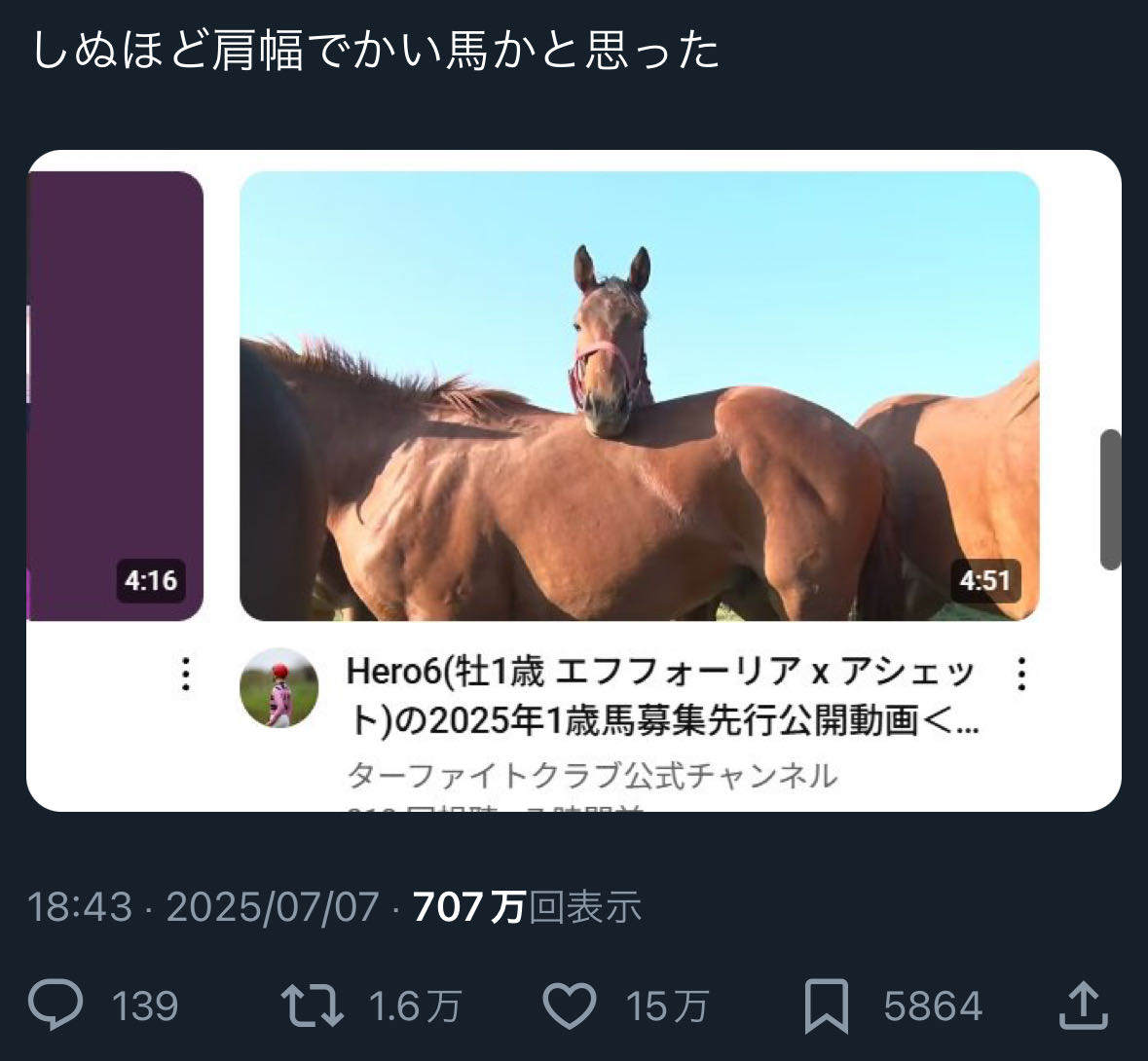Open options menu for the Hero6 video
Image resolution: width=1148 pixels, height=1061 pixels.
pos(1021,674)
